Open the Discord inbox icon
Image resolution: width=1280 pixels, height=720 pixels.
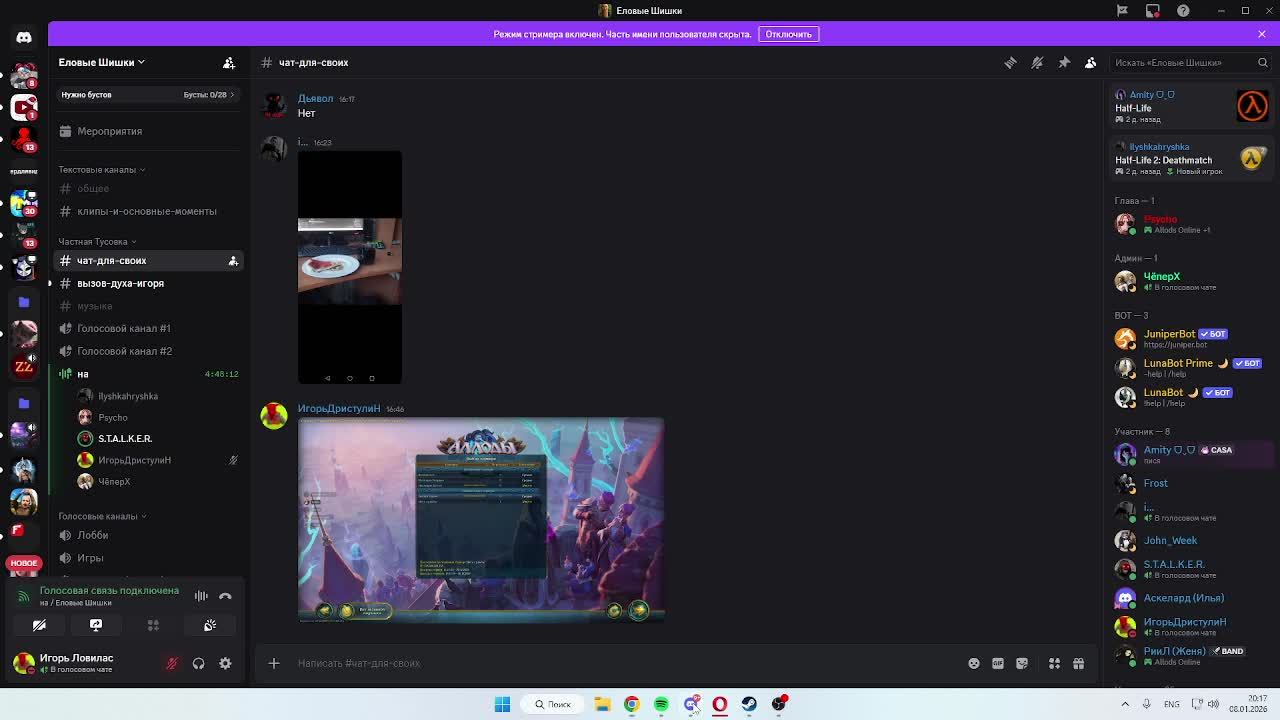tap(1152, 11)
